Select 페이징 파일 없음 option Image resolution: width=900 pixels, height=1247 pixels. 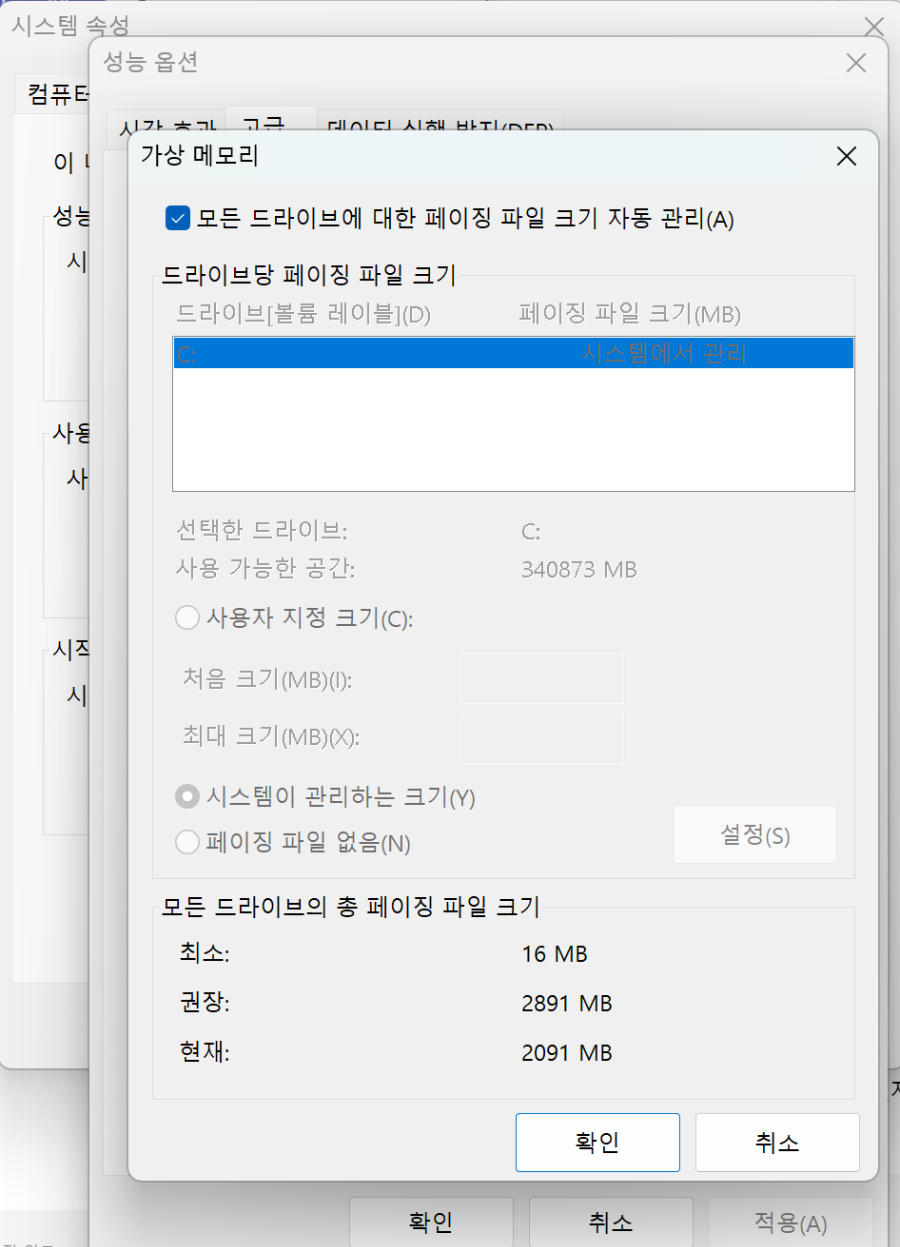pyautogui.click(x=187, y=842)
